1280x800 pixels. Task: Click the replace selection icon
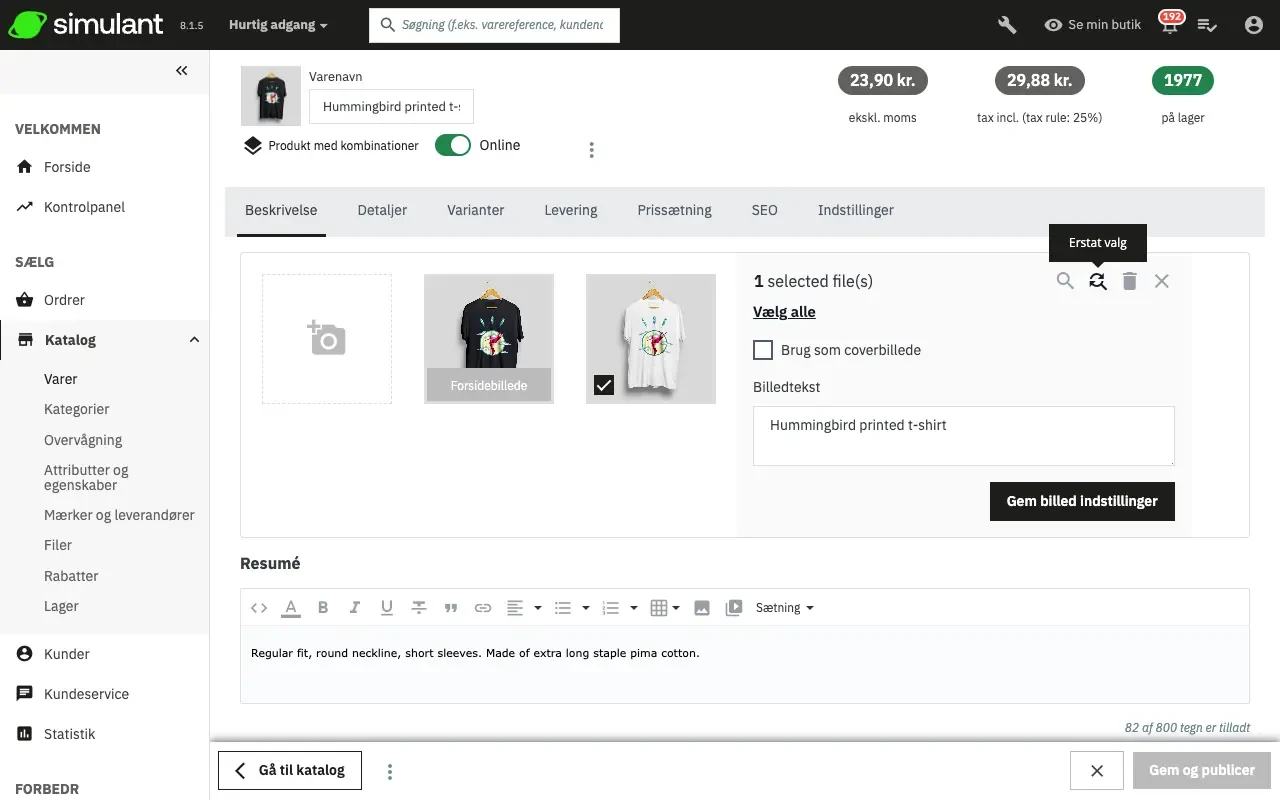click(1098, 281)
